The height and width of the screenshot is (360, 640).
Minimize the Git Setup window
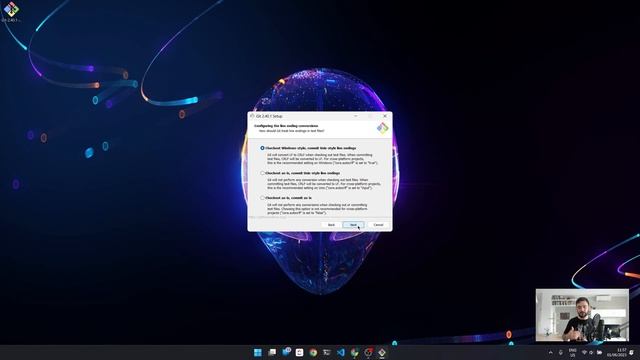click(356, 116)
